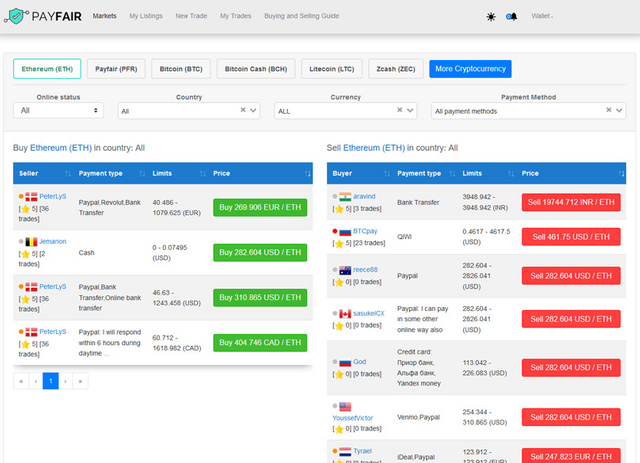This screenshot has width=640, height=463.
Task: Click the Dutch flag next to Tyrael
Action: click(345, 452)
